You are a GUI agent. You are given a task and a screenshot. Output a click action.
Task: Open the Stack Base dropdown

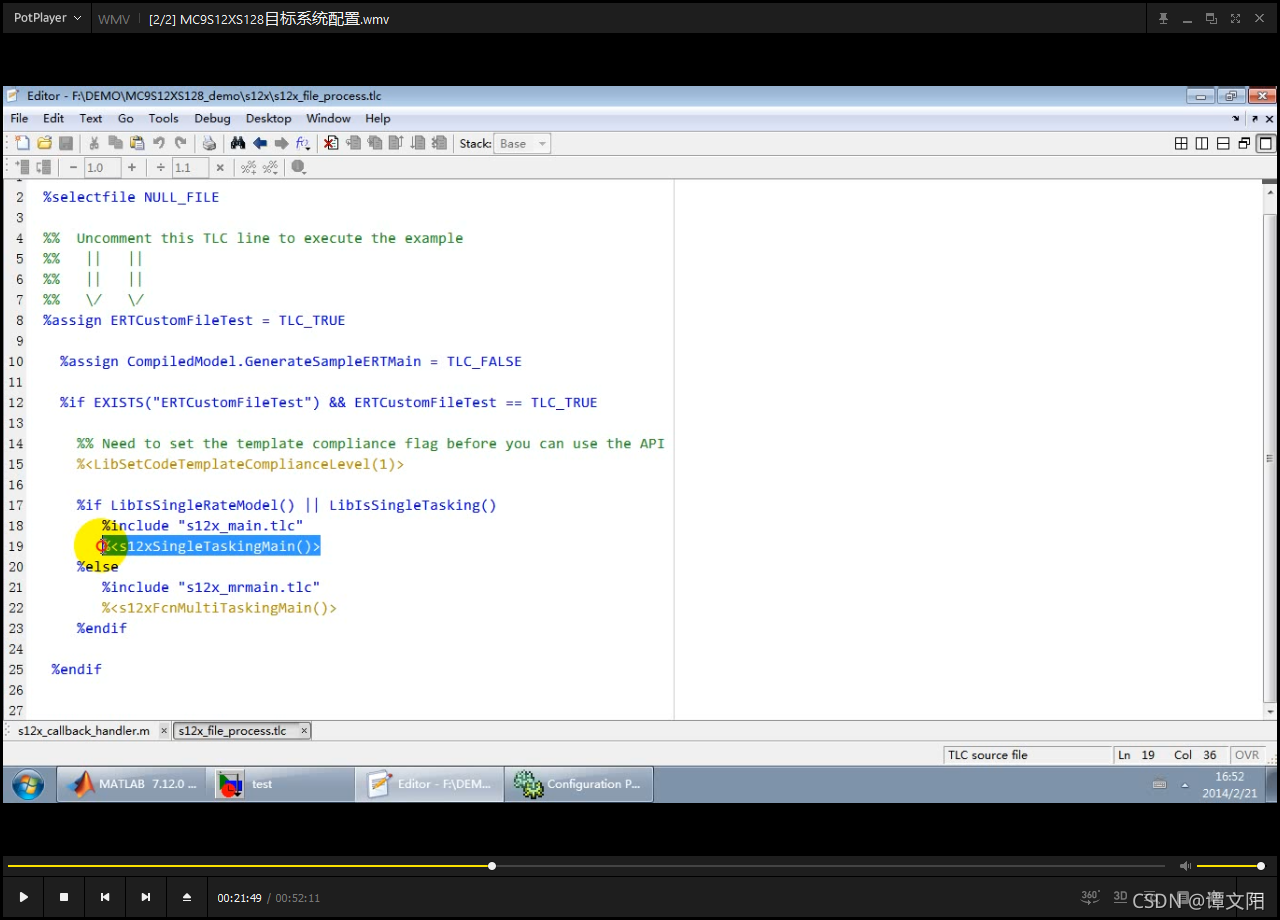click(x=522, y=143)
